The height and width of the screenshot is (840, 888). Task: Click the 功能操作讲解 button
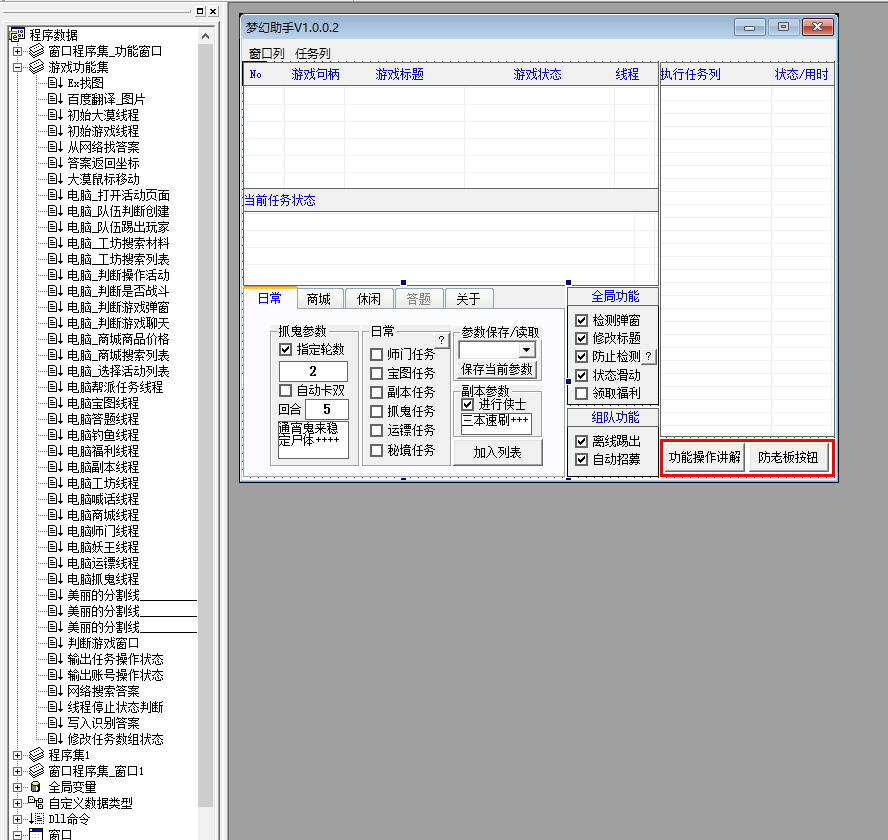(x=704, y=457)
